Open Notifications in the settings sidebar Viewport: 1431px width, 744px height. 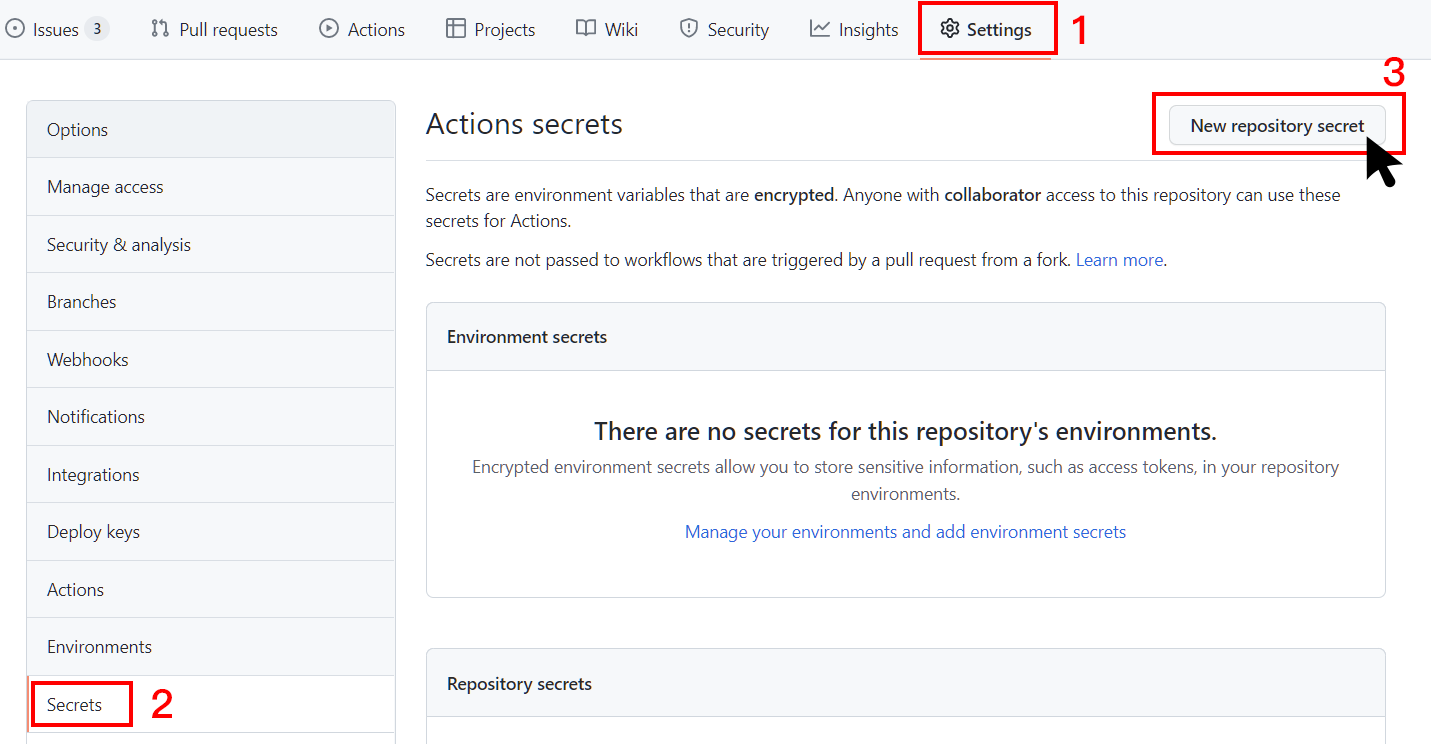(95, 417)
